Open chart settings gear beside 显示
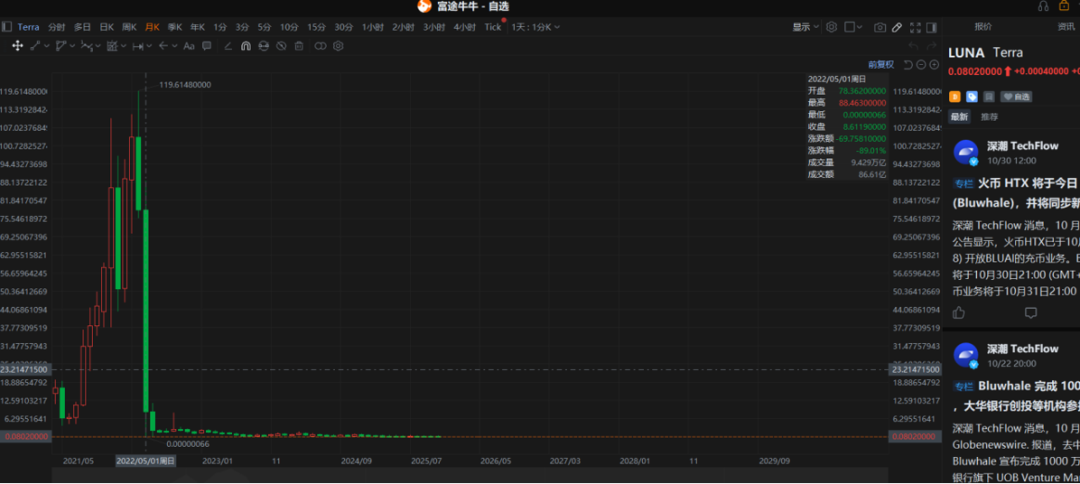1080x484 pixels. pos(831,27)
